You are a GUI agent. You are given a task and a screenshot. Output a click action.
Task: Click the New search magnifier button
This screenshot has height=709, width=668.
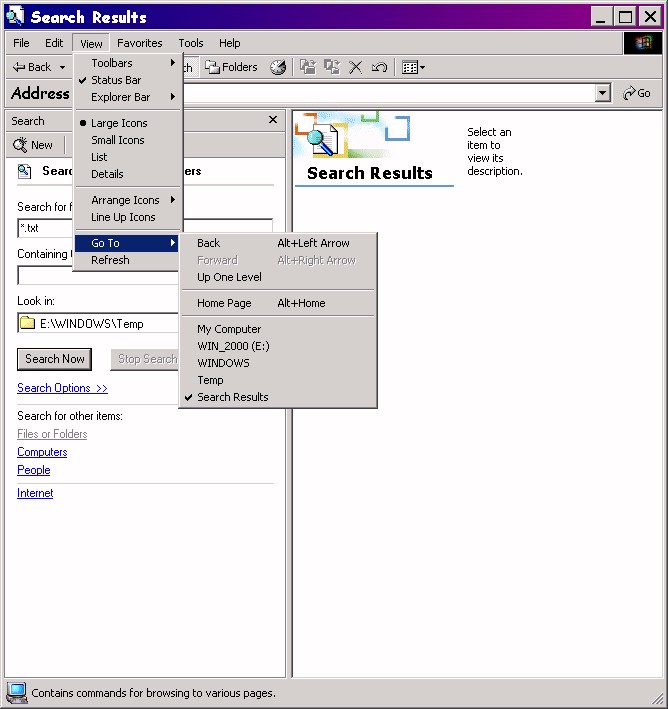point(33,145)
